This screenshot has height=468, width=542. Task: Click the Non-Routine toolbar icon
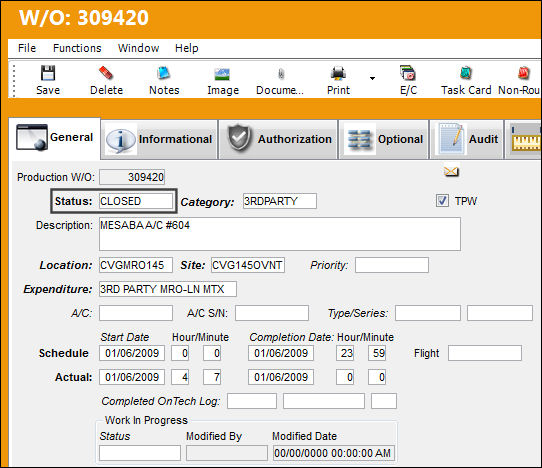(523, 73)
